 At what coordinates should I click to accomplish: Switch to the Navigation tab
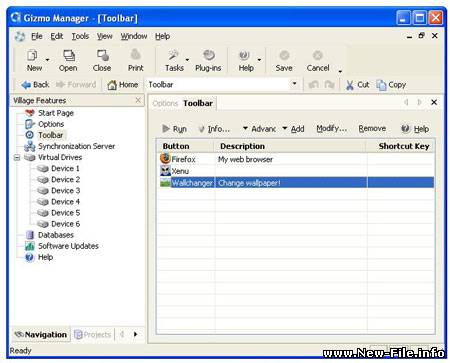(x=41, y=334)
